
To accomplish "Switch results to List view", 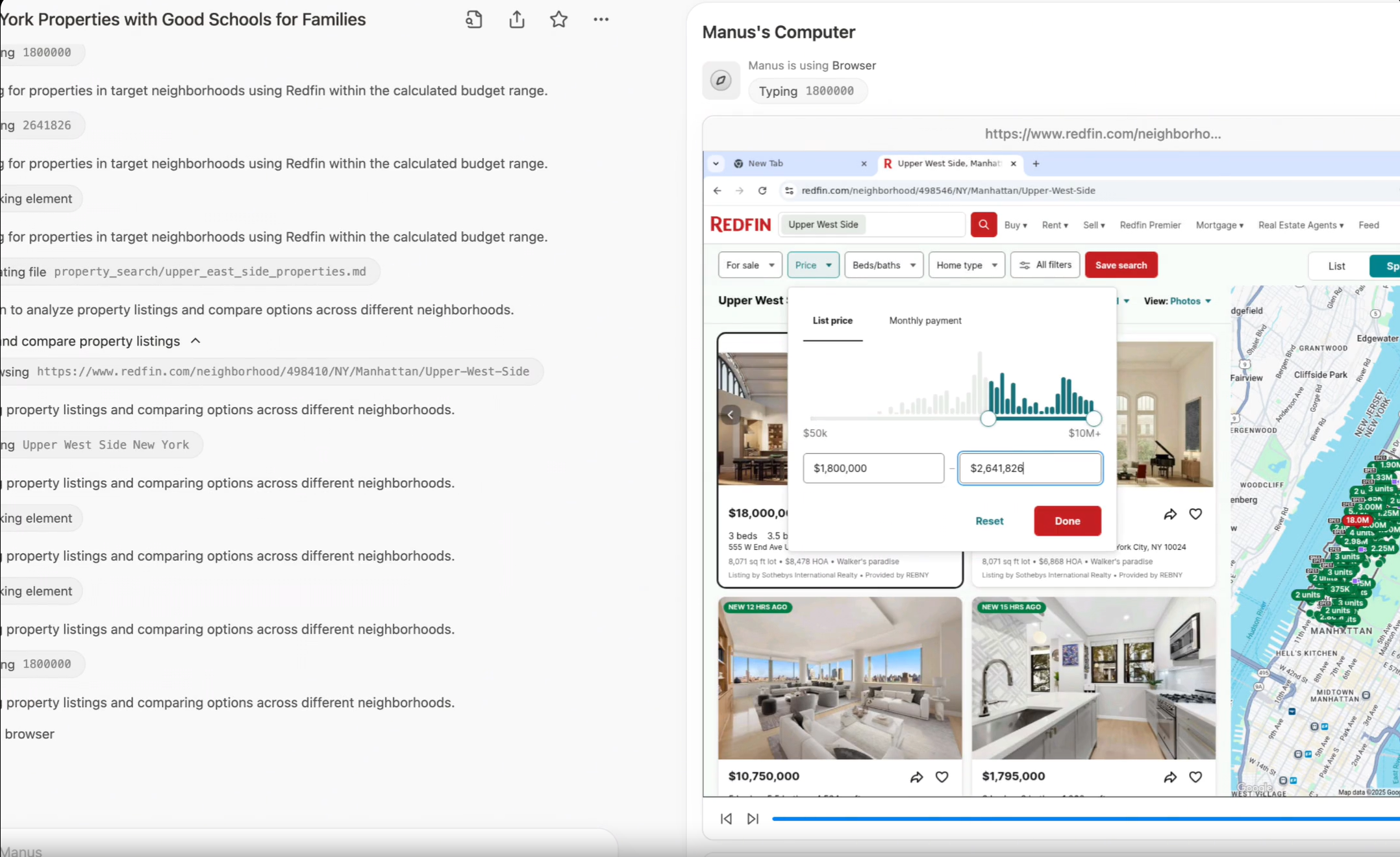I will [1336, 266].
